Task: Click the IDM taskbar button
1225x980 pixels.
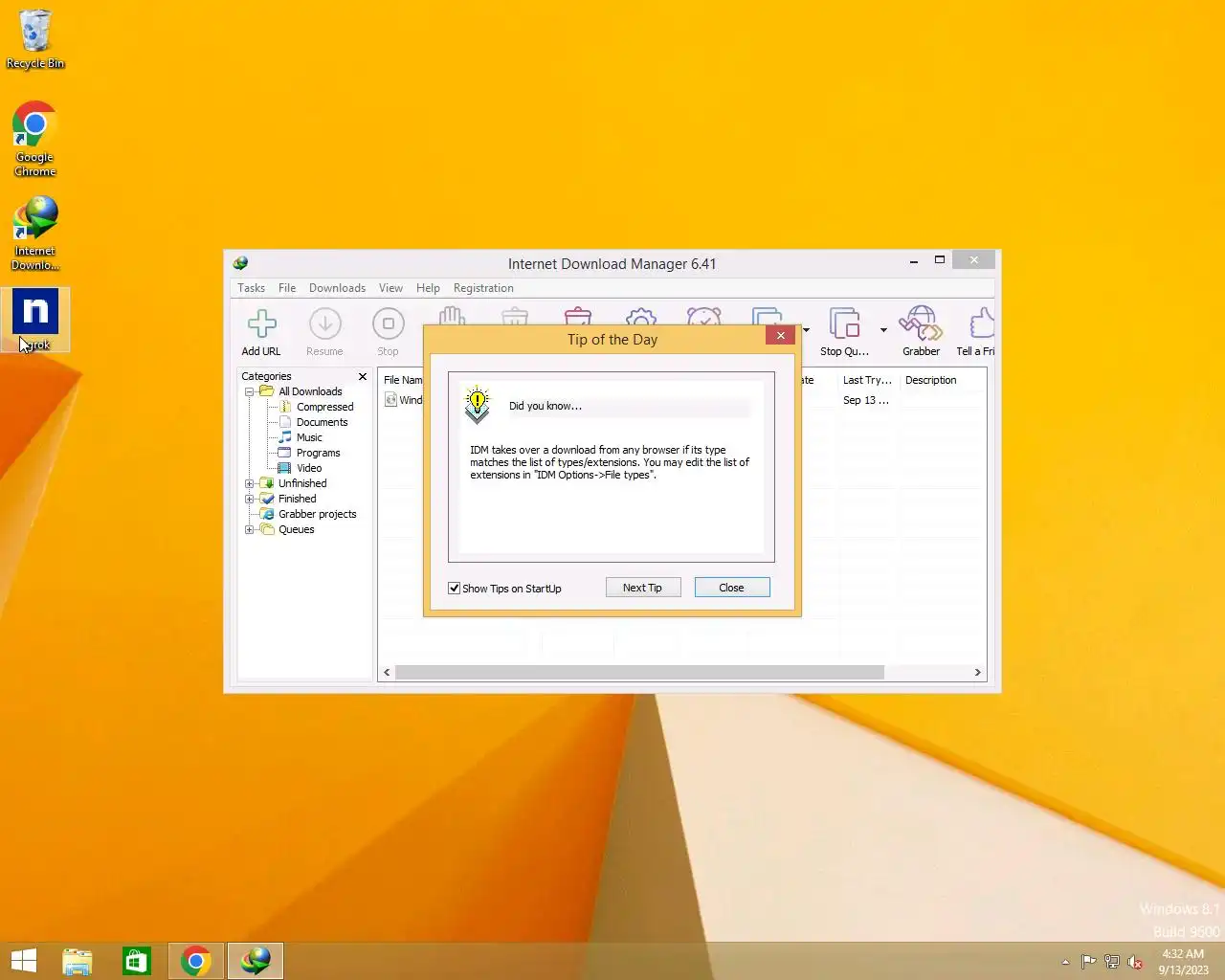Action: [x=256, y=961]
